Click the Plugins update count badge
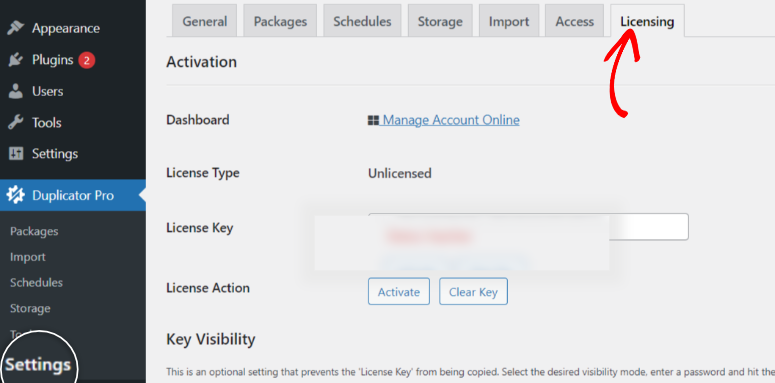The image size is (775, 383). [x=86, y=60]
